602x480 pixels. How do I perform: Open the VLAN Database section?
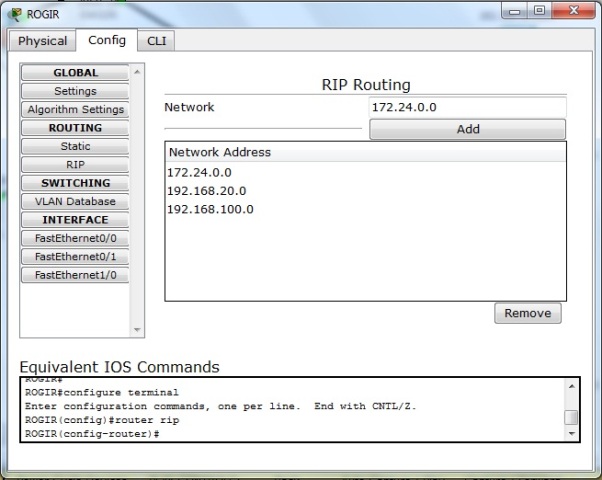[75, 201]
